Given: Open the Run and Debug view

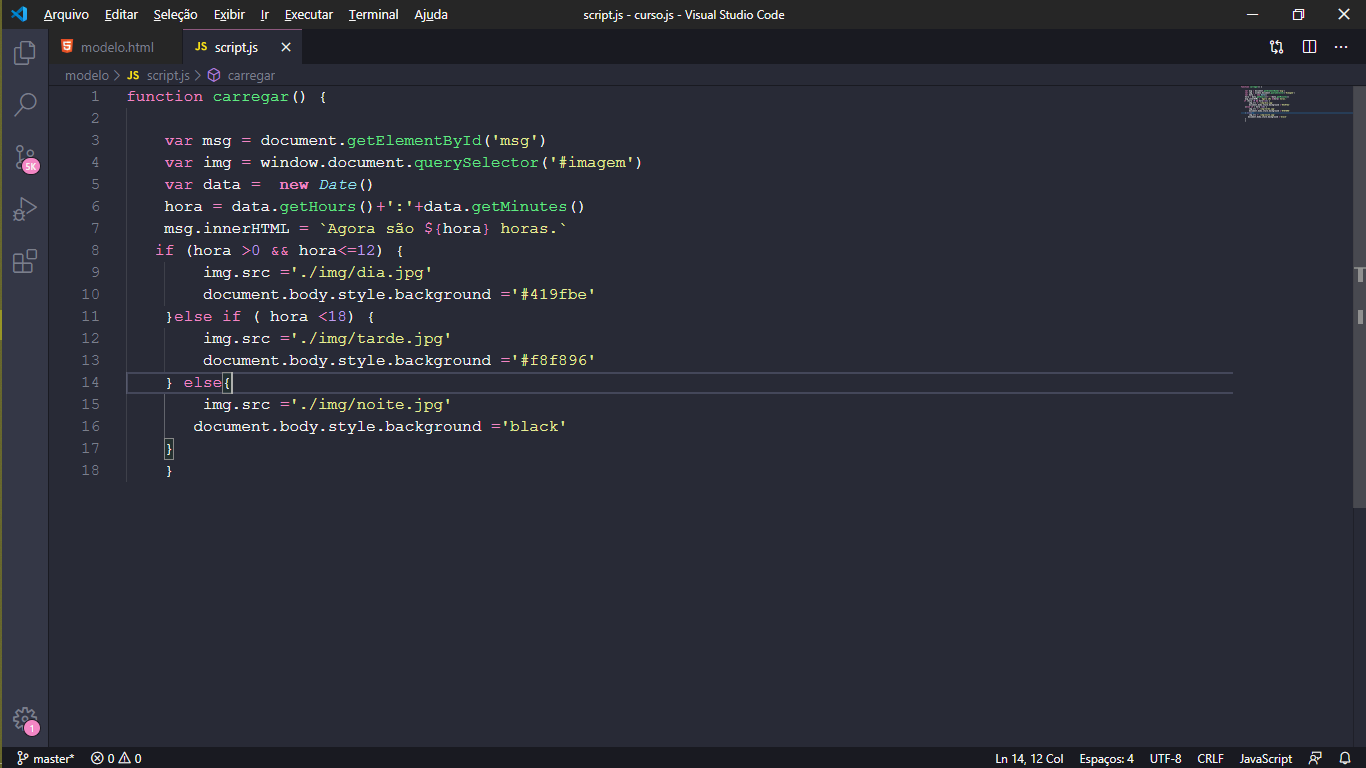Looking at the screenshot, I should click(24, 210).
